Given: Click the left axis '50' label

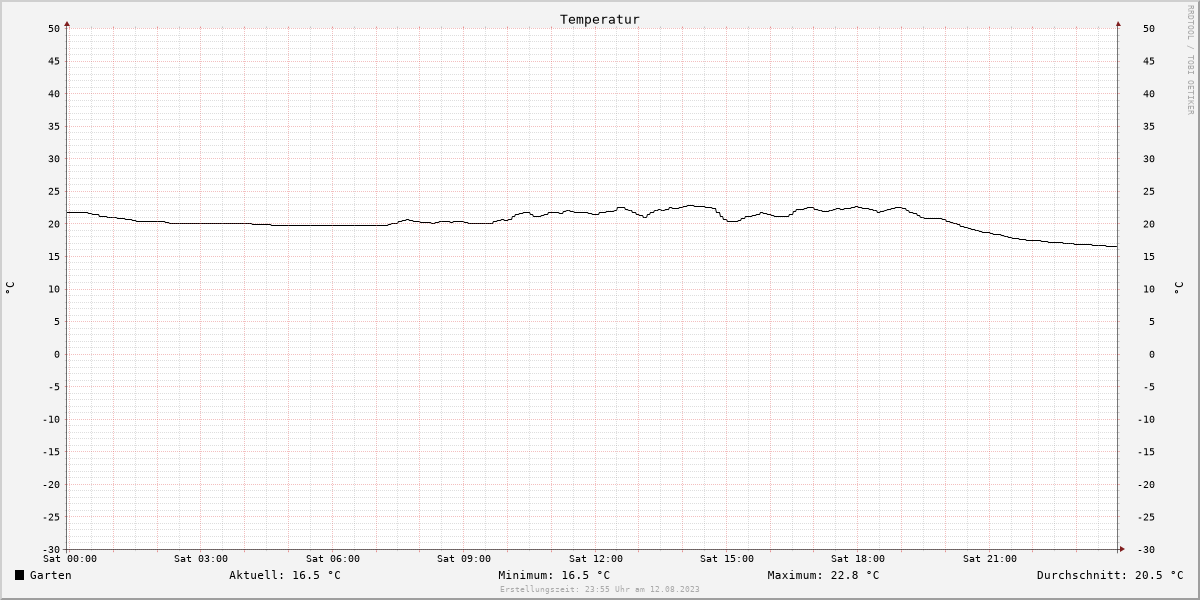Looking at the screenshot, I should point(54,29).
